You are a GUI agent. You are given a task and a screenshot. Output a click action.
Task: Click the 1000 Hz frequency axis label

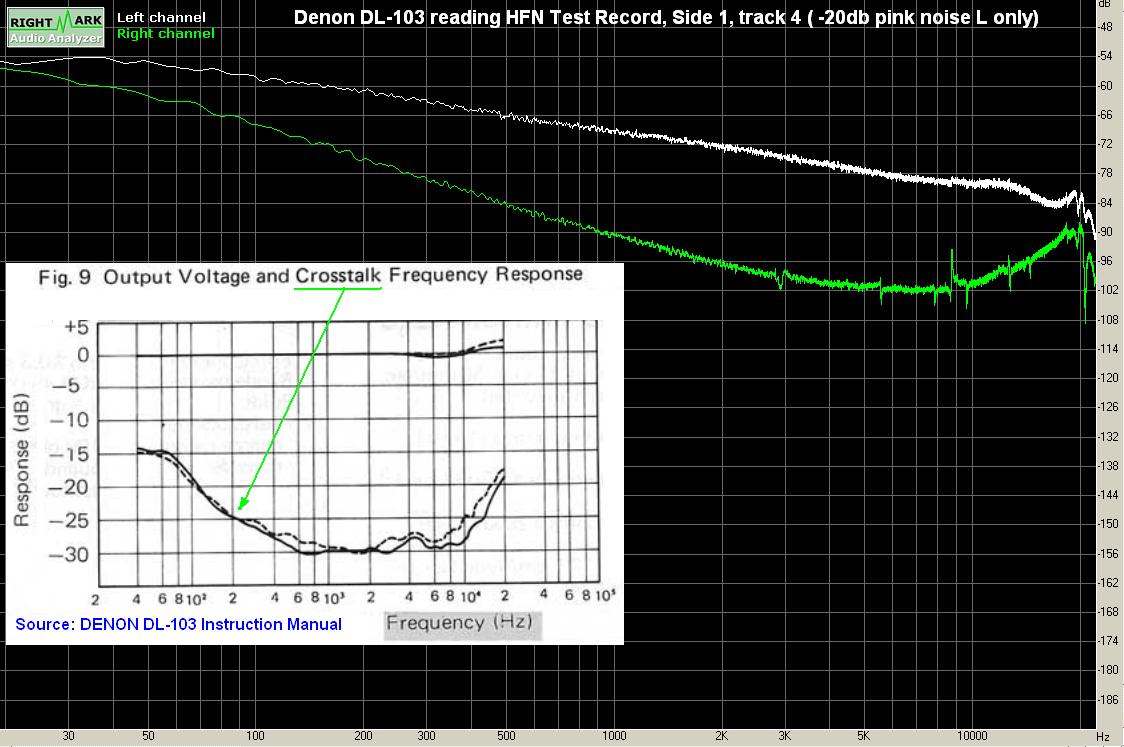click(x=614, y=736)
